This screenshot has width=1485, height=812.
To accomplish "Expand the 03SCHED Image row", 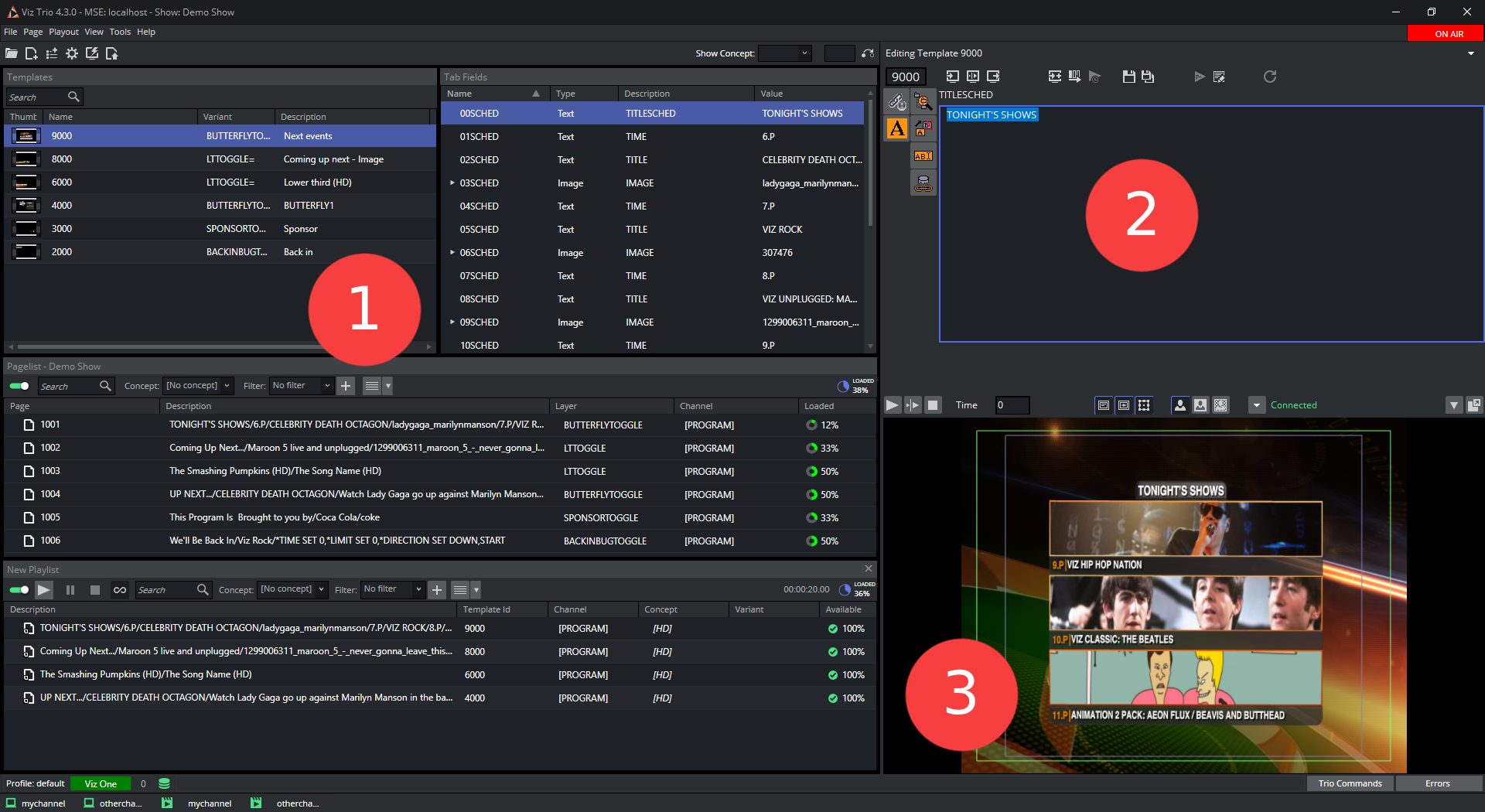I will pos(452,183).
